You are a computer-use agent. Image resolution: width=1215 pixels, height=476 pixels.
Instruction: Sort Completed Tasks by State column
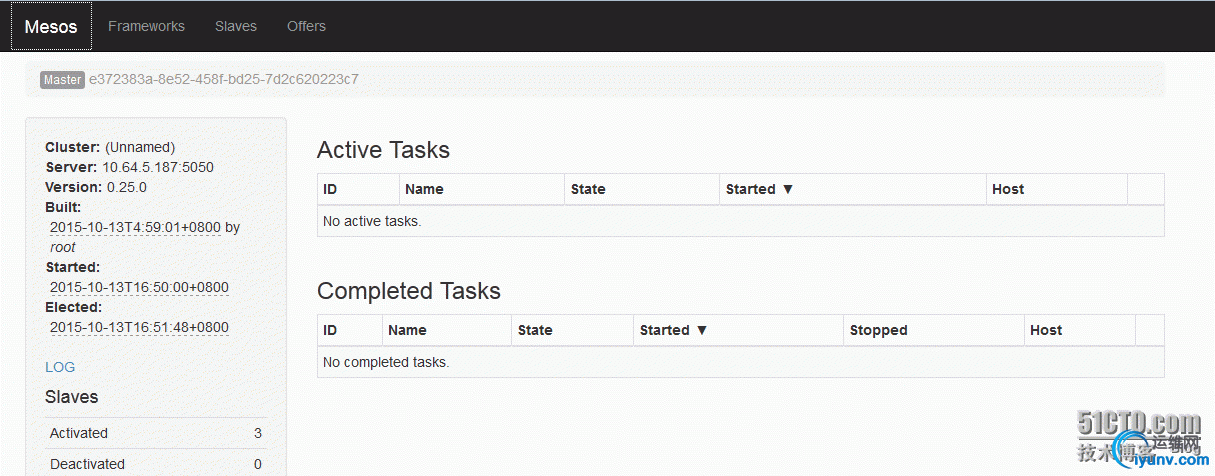572,330
